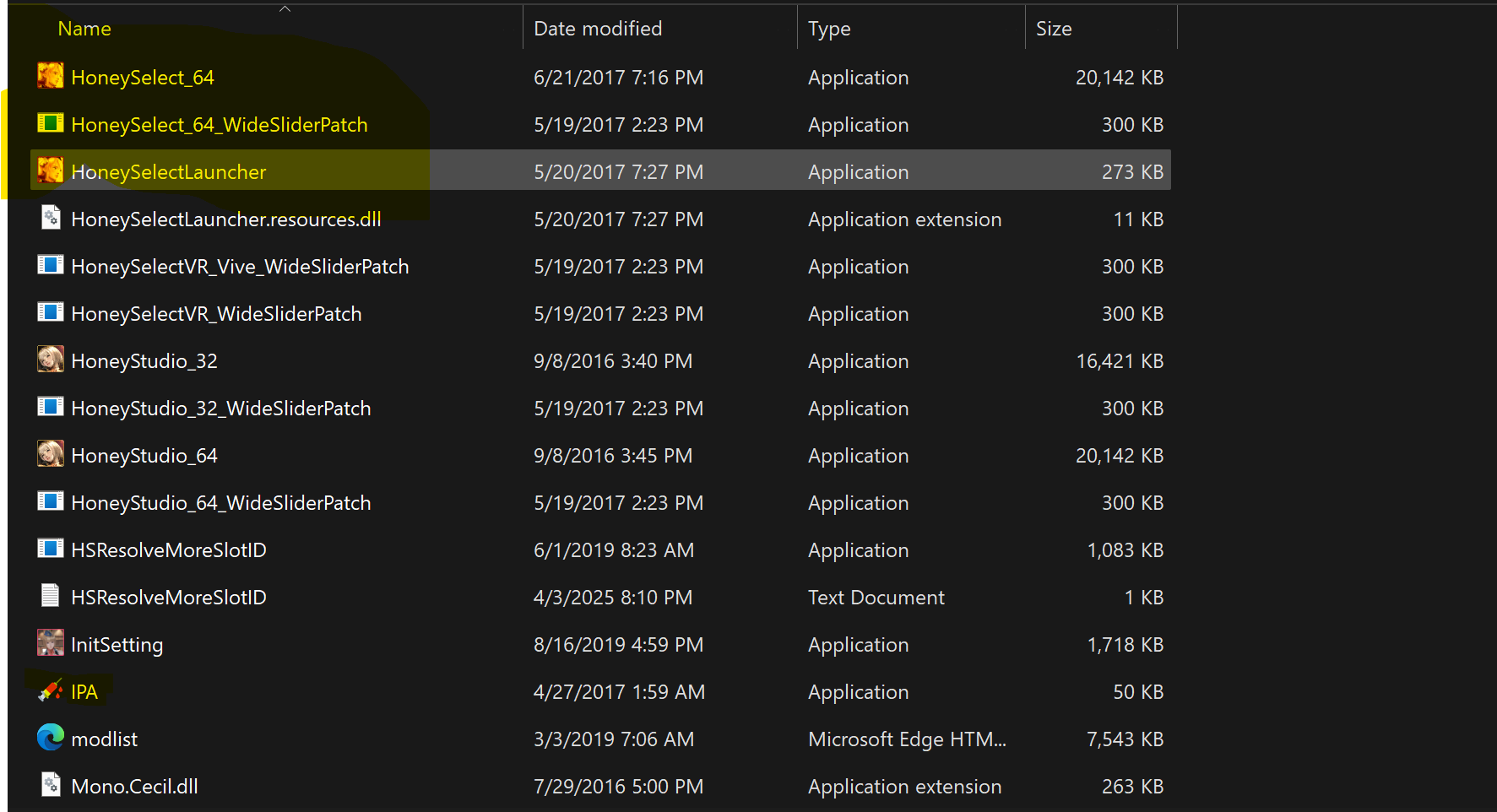
Task: Sort files by the Date modified column
Action: [x=598, y=29]
